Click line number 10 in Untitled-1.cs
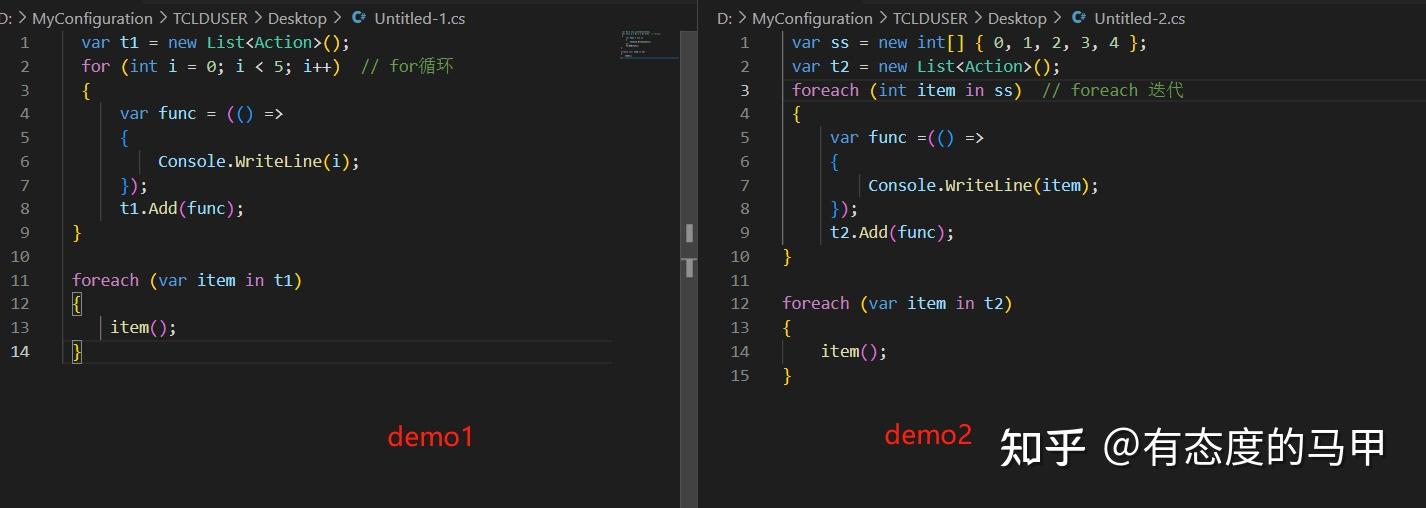1426x508 pixels. point(20,256)
